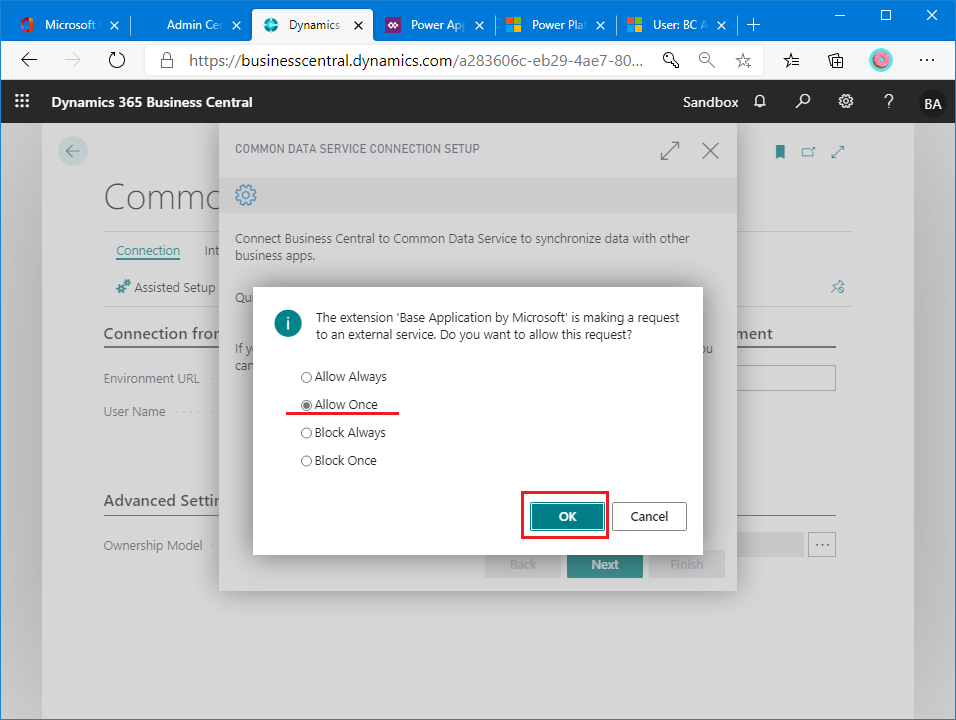This screenshot has height=720, width=956.
Task: Open the browser profile avatar
Action: coord(880,60)
